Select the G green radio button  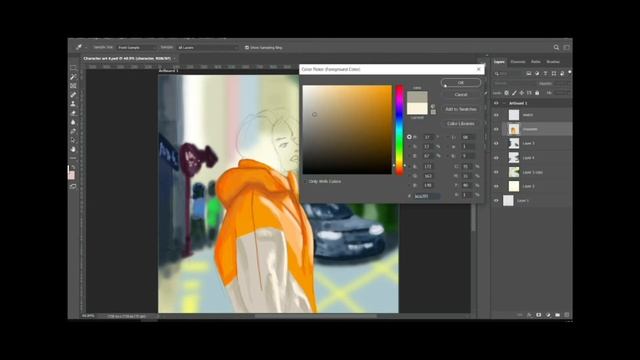coord(409,176)
